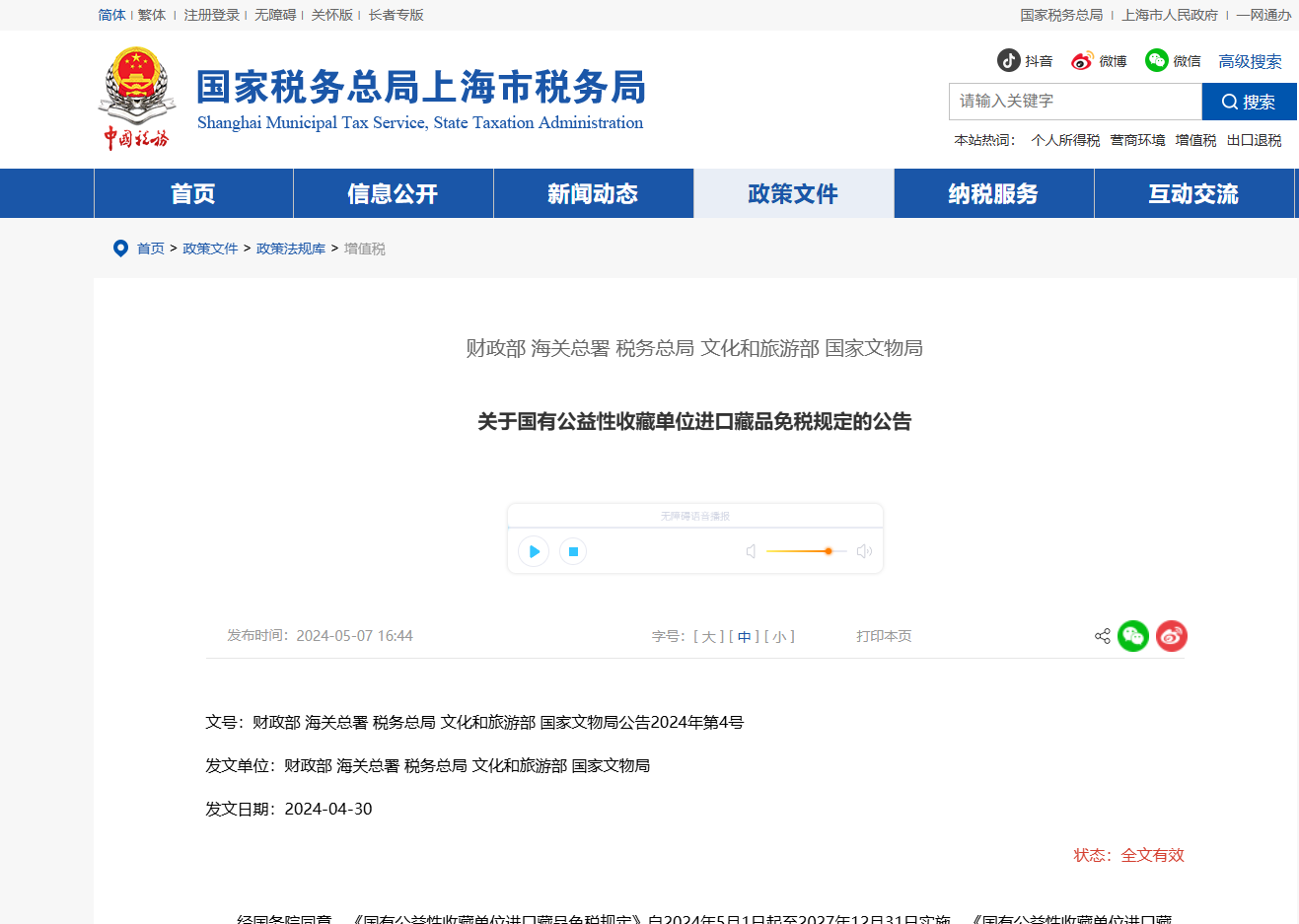Open the Weibo (微博) header icon
This screenshot has height=924, width=1299.
(1082, 61)
